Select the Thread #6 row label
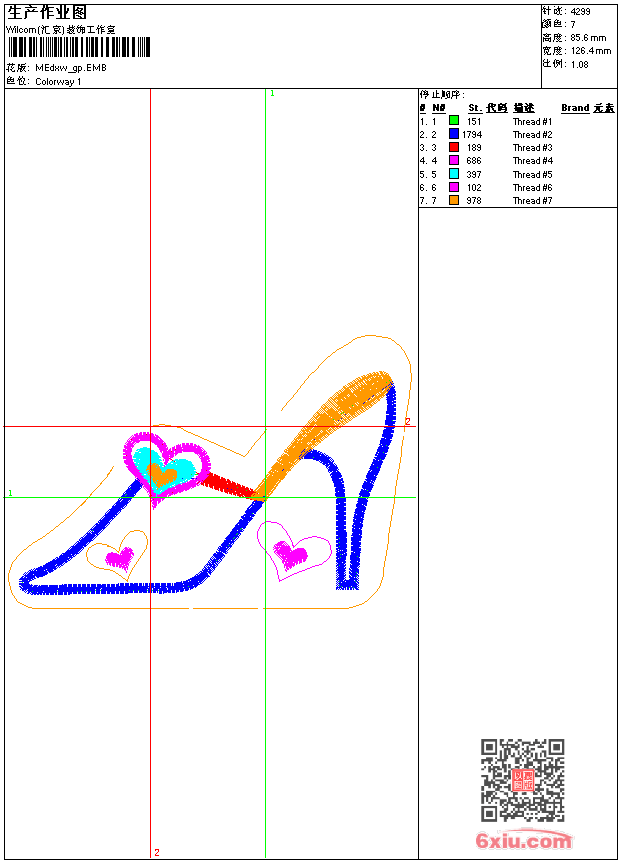Viewport: 620px width, 860px height. coord(532,188)
